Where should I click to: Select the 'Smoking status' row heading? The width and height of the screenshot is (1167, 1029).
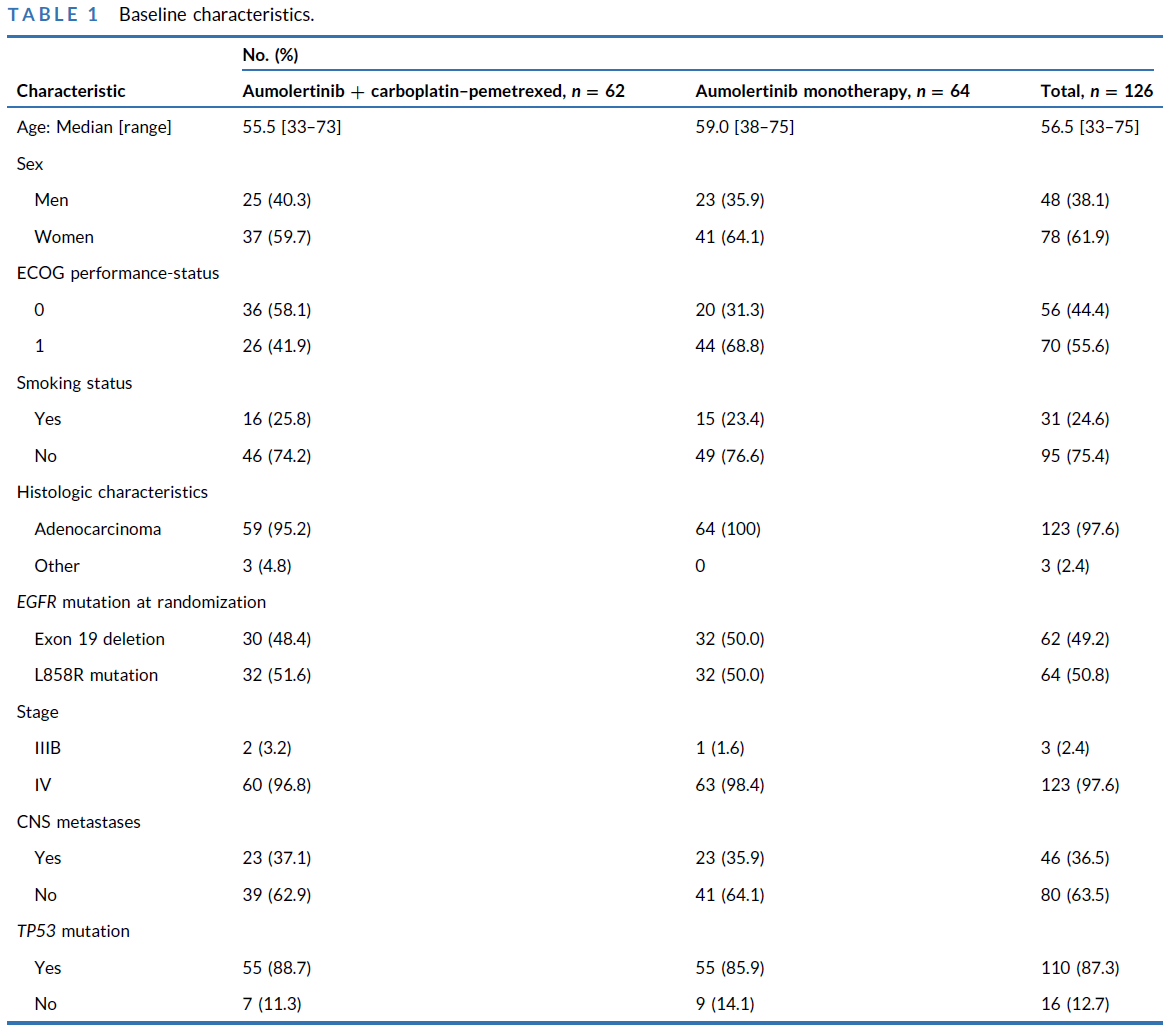point(74,383)
